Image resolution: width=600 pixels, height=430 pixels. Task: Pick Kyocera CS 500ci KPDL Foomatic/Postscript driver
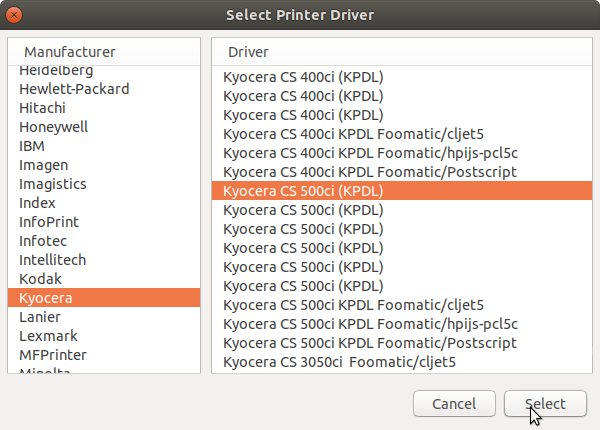(x=402, y=343)
